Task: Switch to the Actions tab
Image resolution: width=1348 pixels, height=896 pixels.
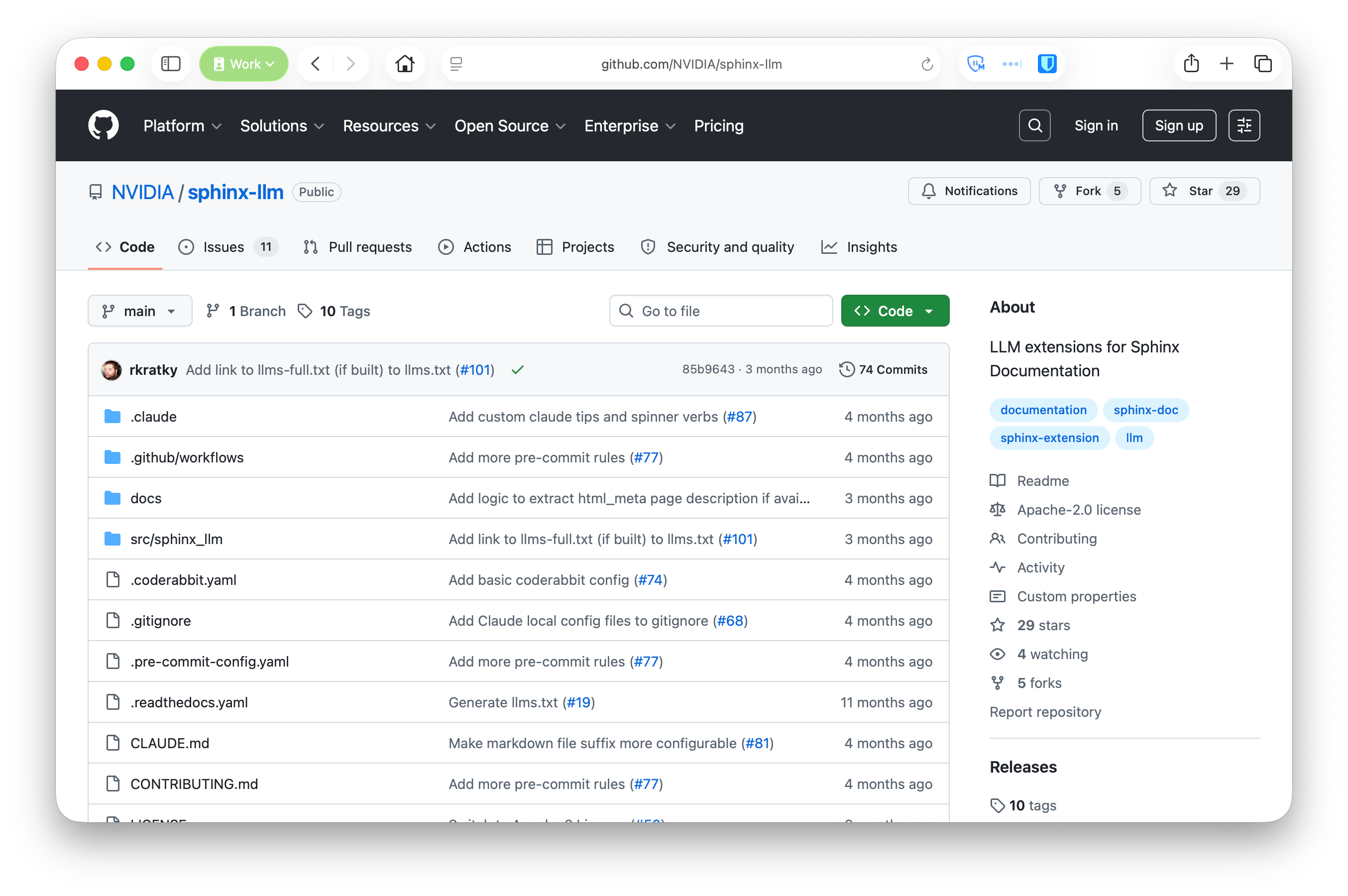Action: tap(474, 247)
